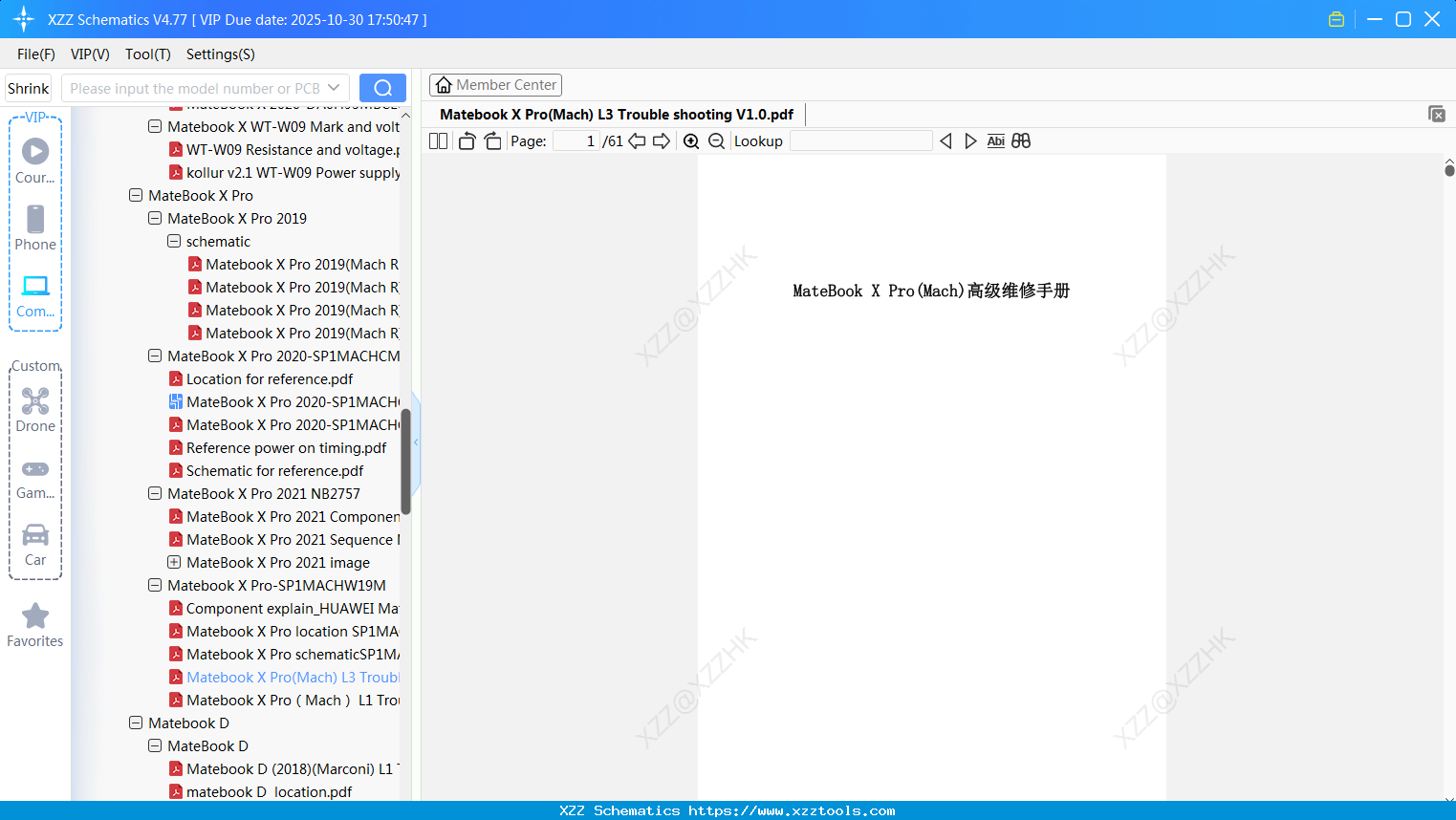Open Location for reference.pdf
This screenshot has width=1456, height=820.
(x=261, y=378)
